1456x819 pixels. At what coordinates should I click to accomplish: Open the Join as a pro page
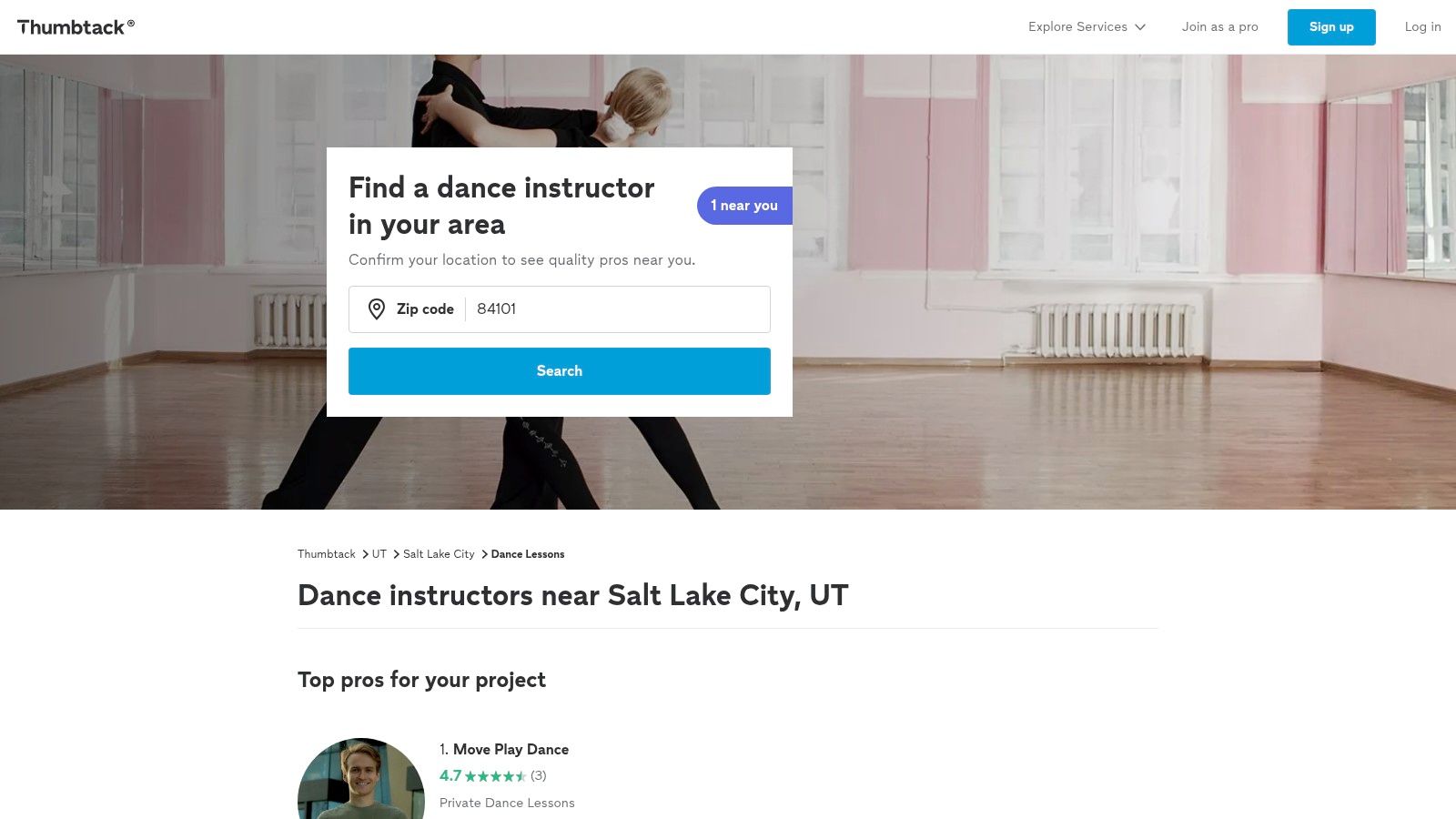(1219, 27)
